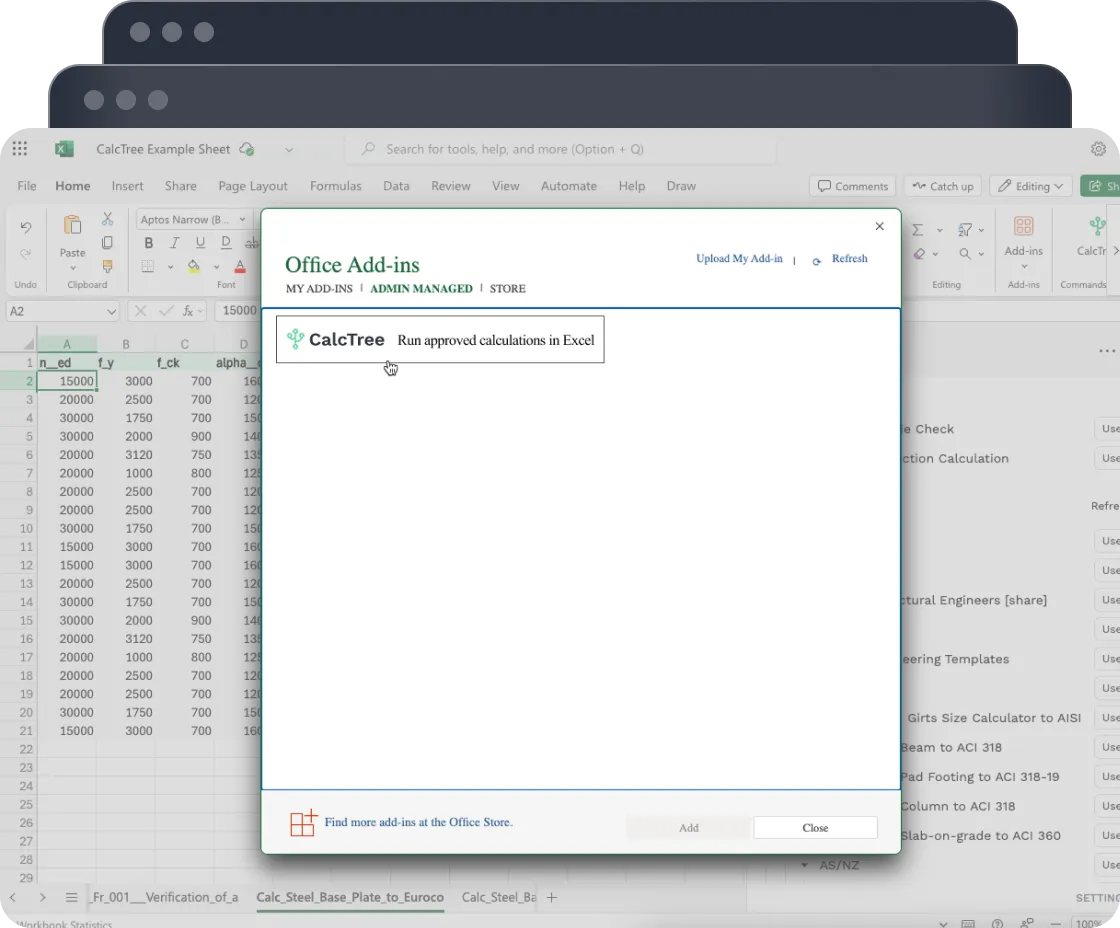1120x928 pixels.
Task: Click the formula bar confirm checkmark
Action: click(x=166, y=311)
